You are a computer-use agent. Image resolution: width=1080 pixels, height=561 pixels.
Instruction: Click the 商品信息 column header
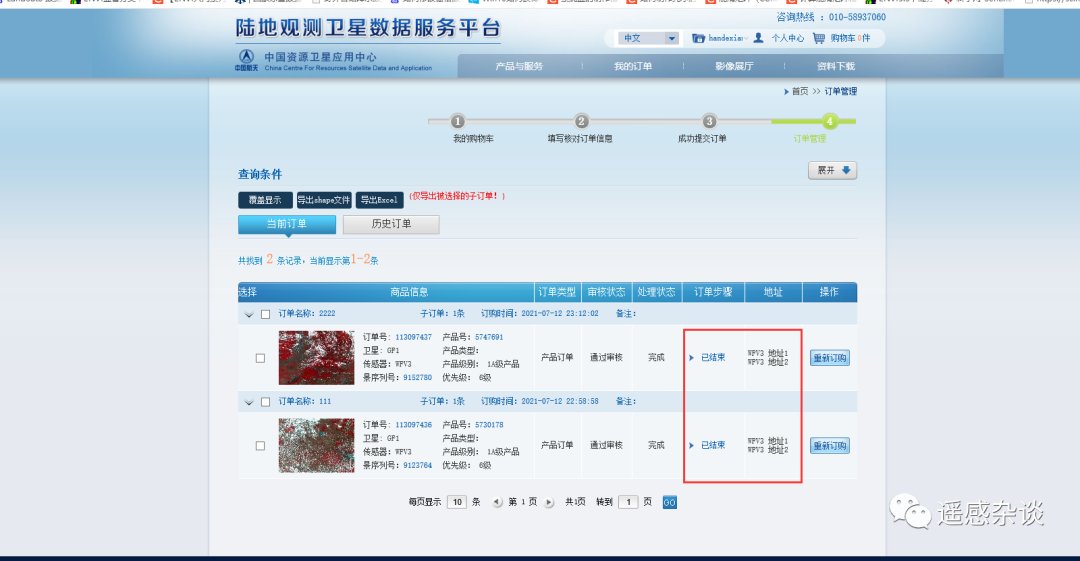[409, 292]
